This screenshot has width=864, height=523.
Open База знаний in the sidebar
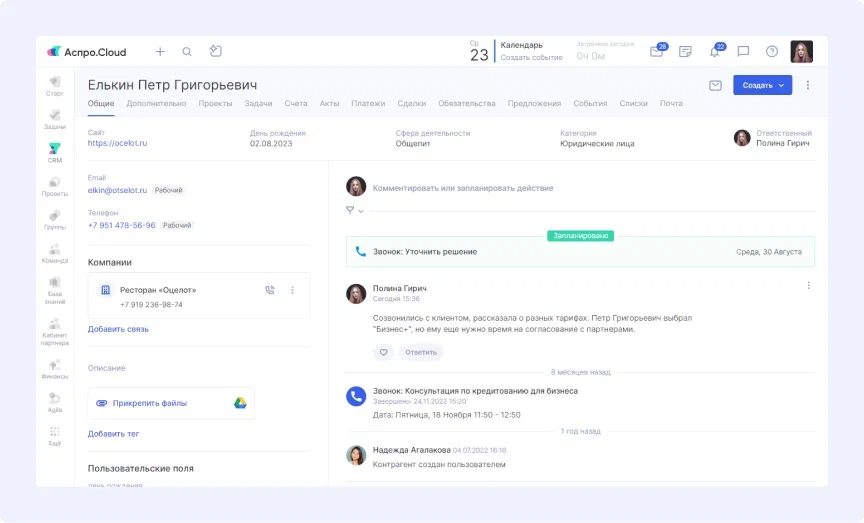tap(55, 291)
